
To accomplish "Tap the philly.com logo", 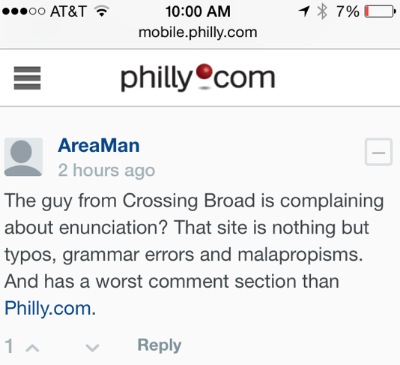I will [x=198, y=78].
